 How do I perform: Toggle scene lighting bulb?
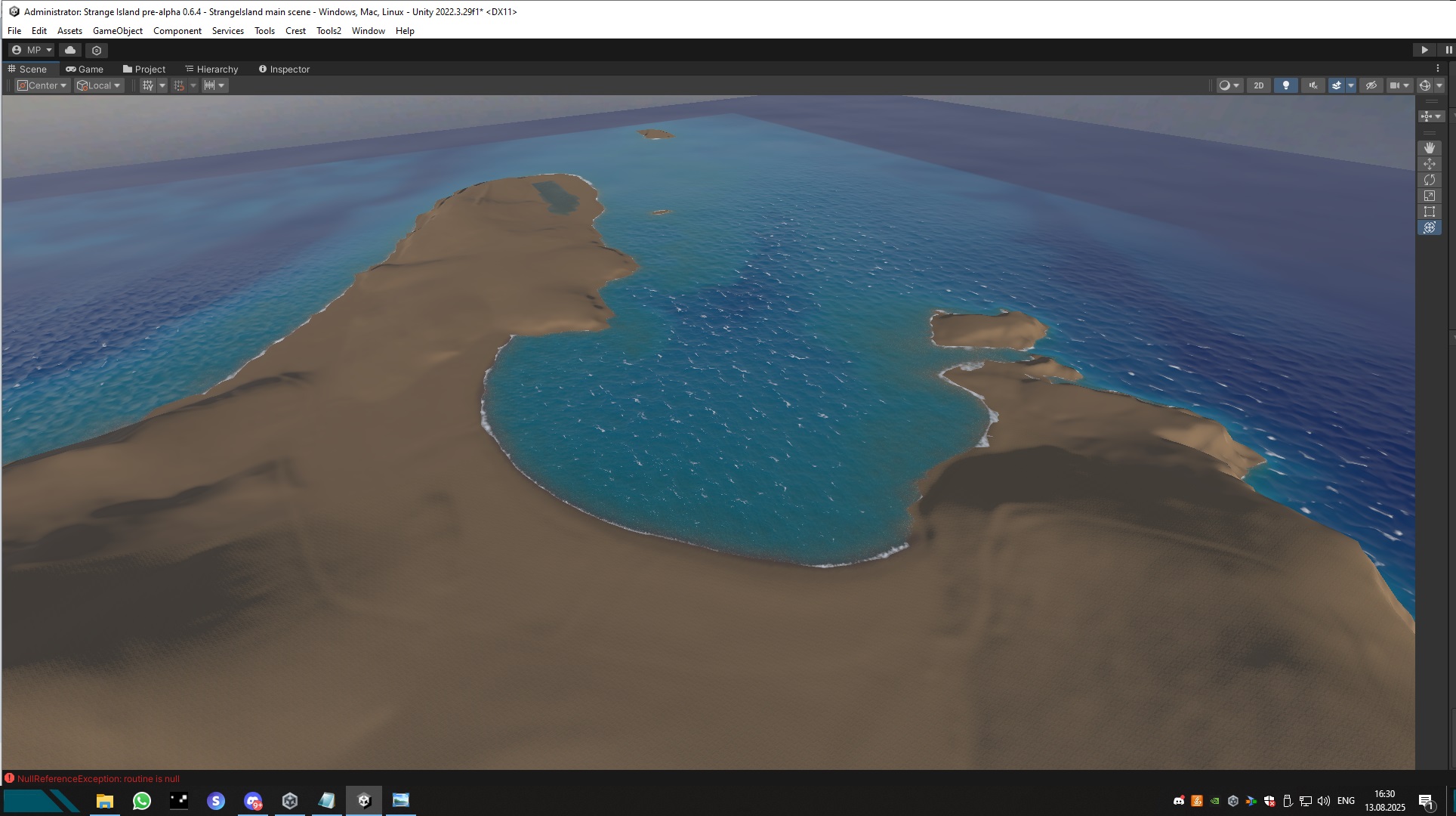(1285, 85)
